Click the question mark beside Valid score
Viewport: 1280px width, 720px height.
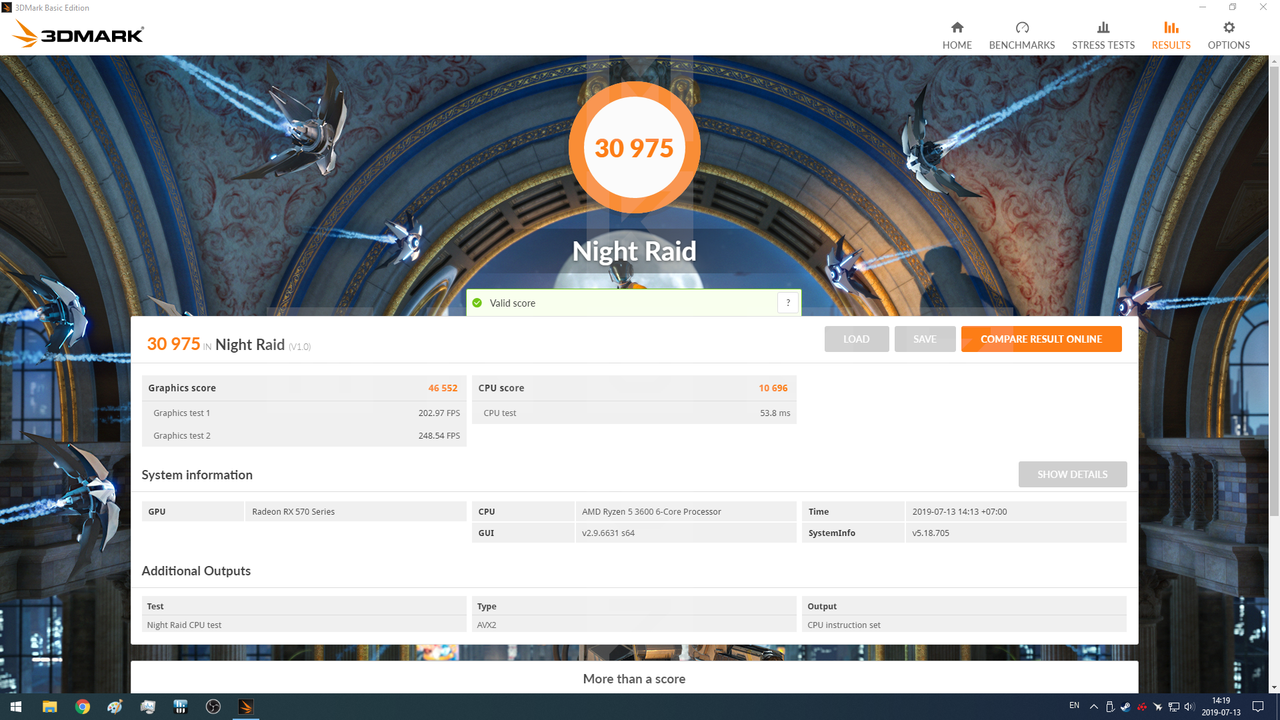788,302
